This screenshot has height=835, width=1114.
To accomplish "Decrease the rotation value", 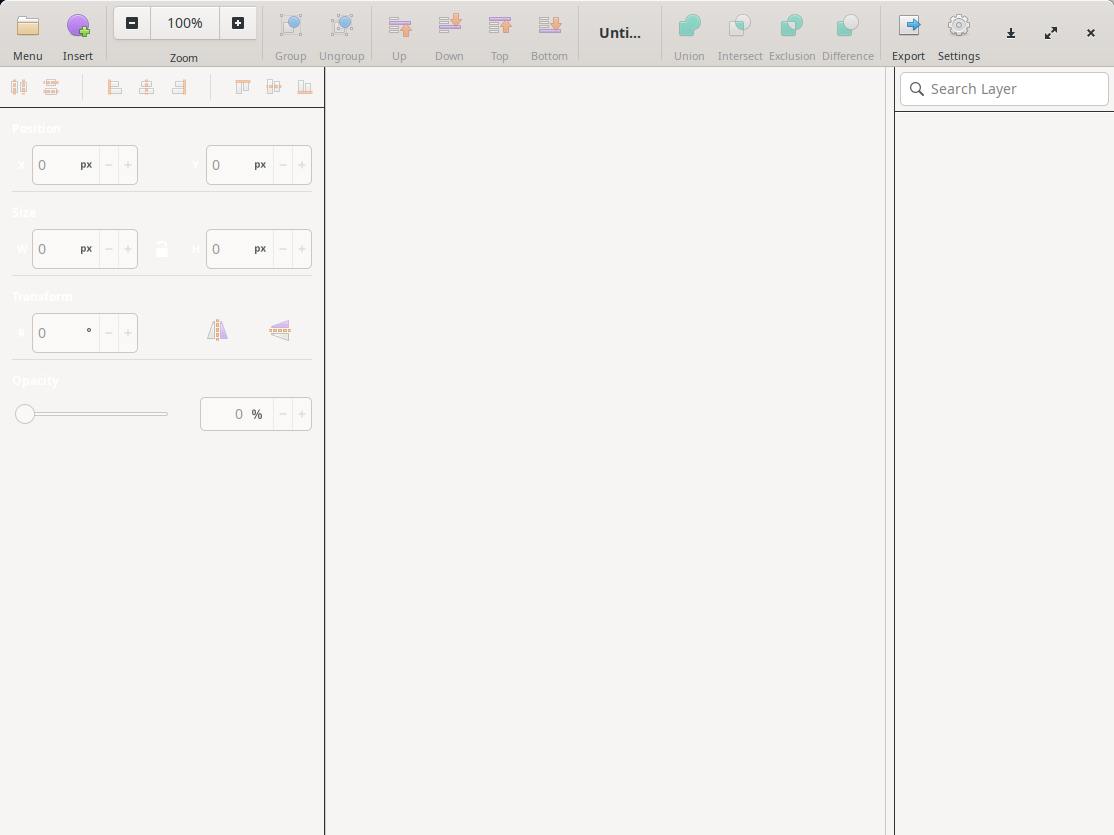I will pos(109,333).
